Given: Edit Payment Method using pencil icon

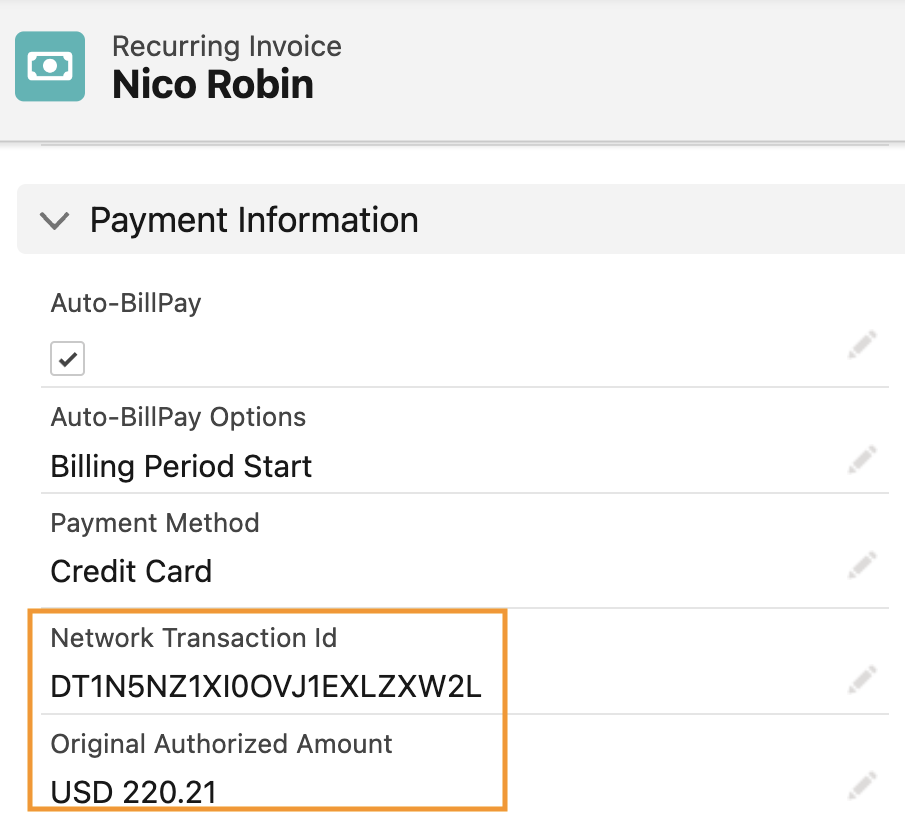Looking at the screenshot, I should click(x=863, y=566).
